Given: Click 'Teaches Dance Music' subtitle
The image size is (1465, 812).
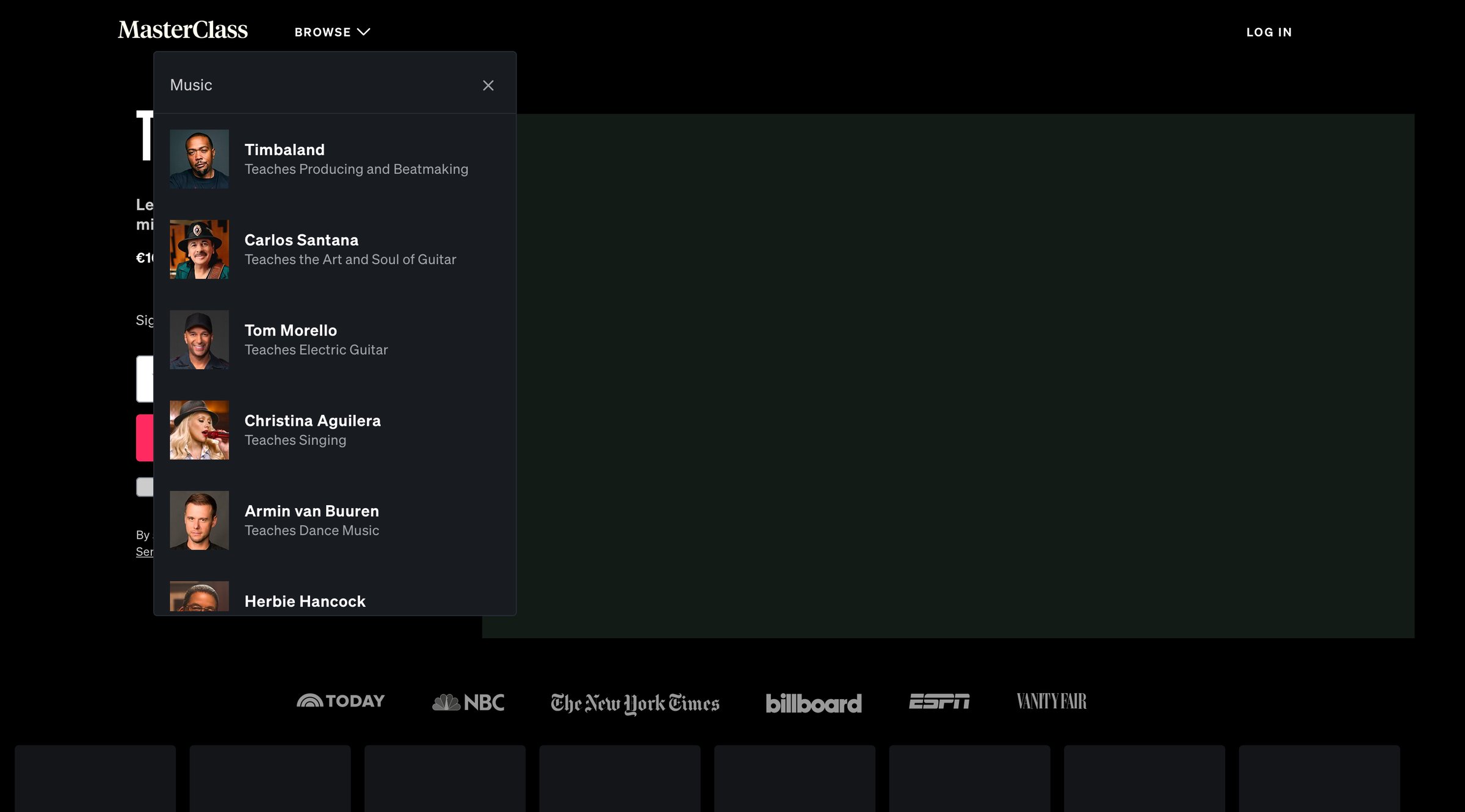Looking at the screenshot, I should click(x=312, y=530).
